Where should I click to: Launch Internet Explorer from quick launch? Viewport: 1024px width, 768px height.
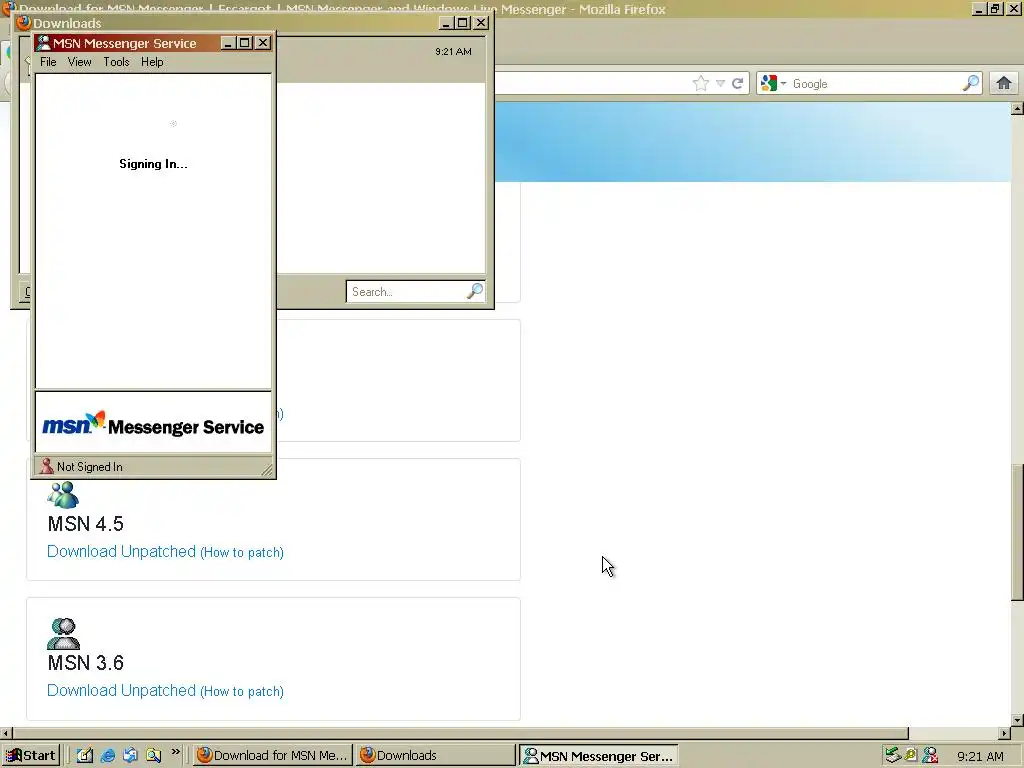click(108, 756)
